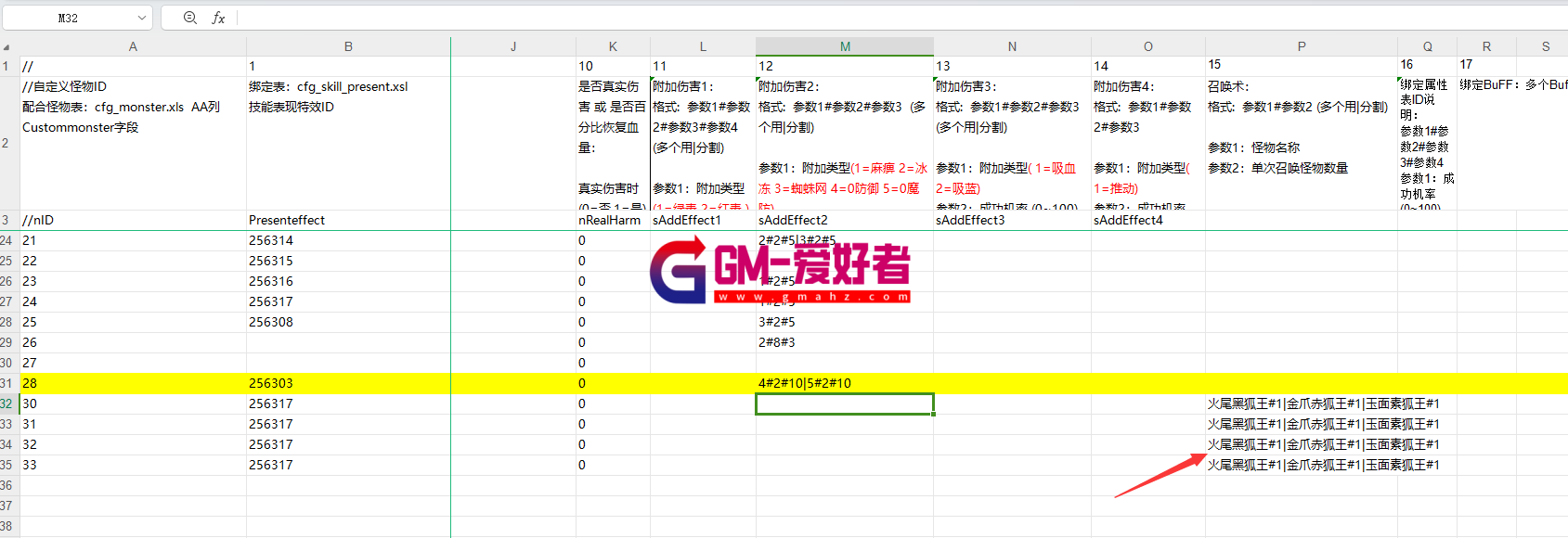Click the zoom magnifier icon by formula bar
Image resolution: width=1568 pixels, height=538 pixels.
(x=190, y=18)
